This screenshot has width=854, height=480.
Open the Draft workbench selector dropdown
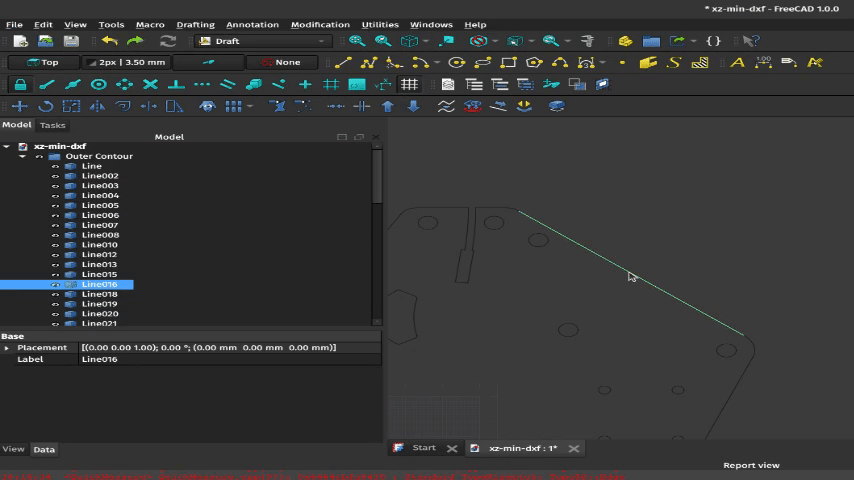(263, 41)
